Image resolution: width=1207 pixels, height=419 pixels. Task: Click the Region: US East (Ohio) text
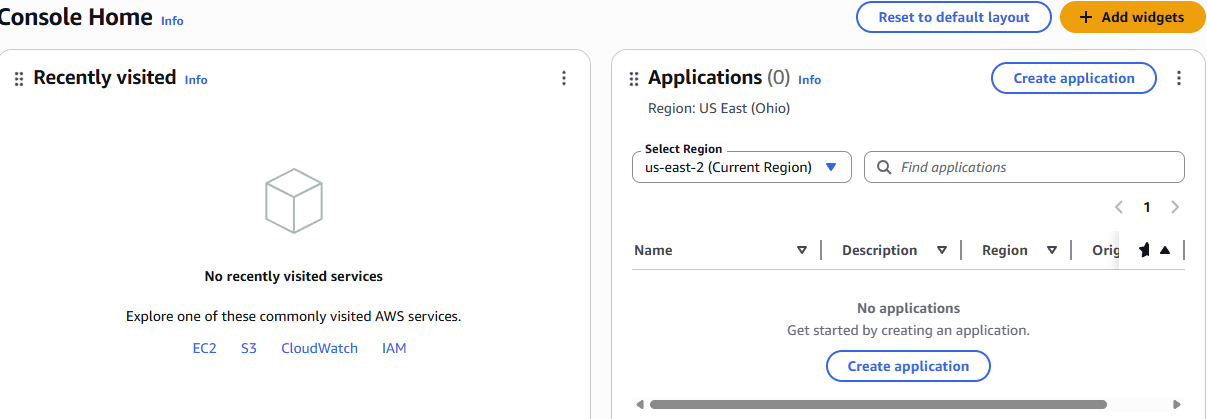pos(719,108)
